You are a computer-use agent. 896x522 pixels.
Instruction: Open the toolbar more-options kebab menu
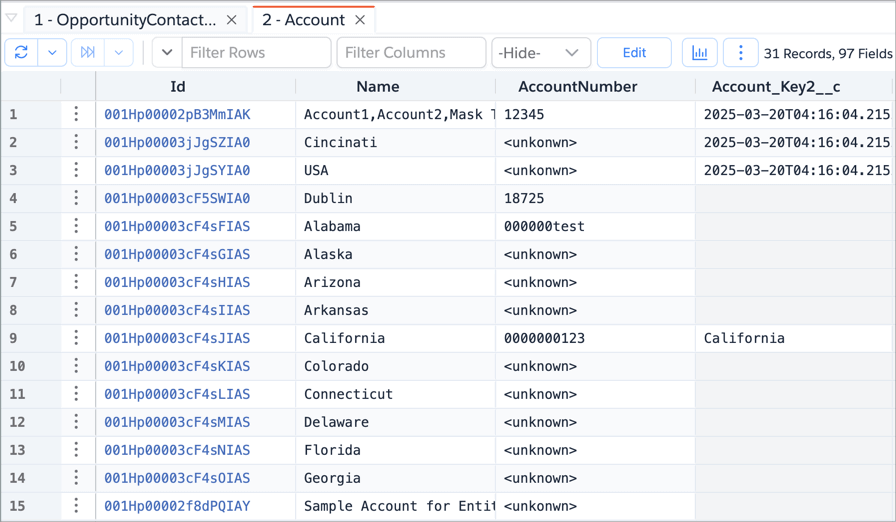pos(740,53)
